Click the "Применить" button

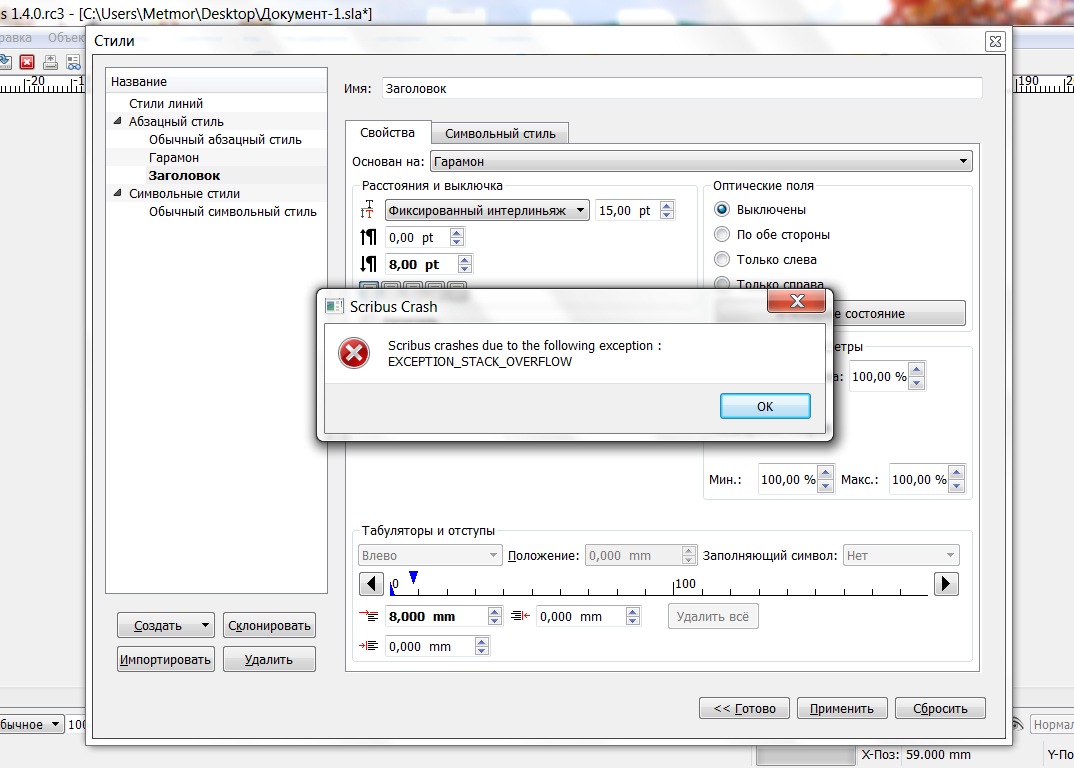click(x=841, y=708)
